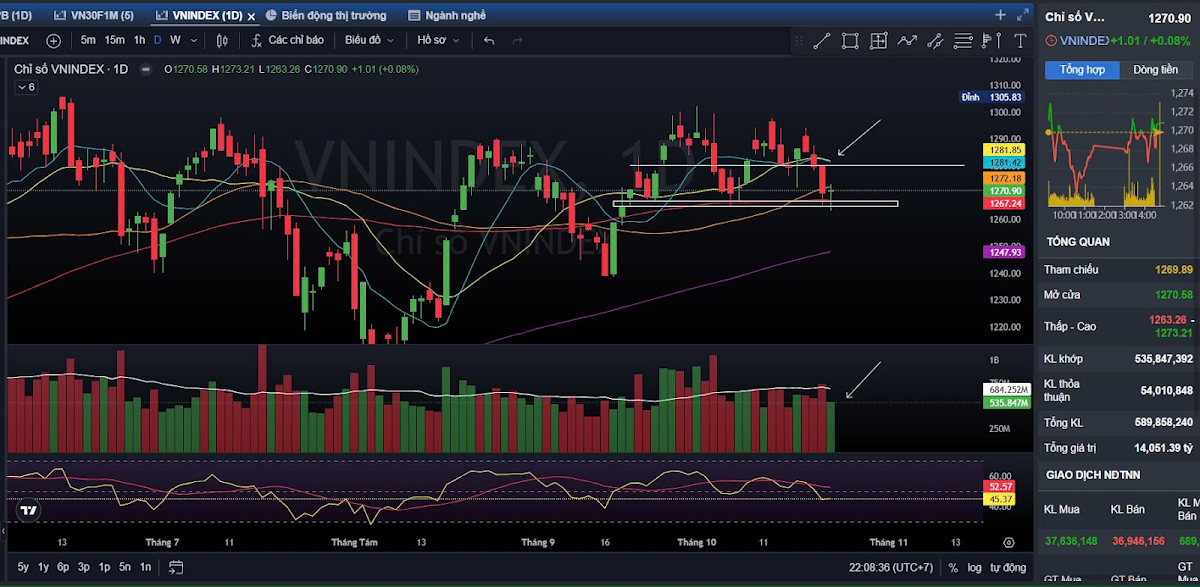Set date range to 1p
The width and height of the screenshot is (1200, 587).
104,567
